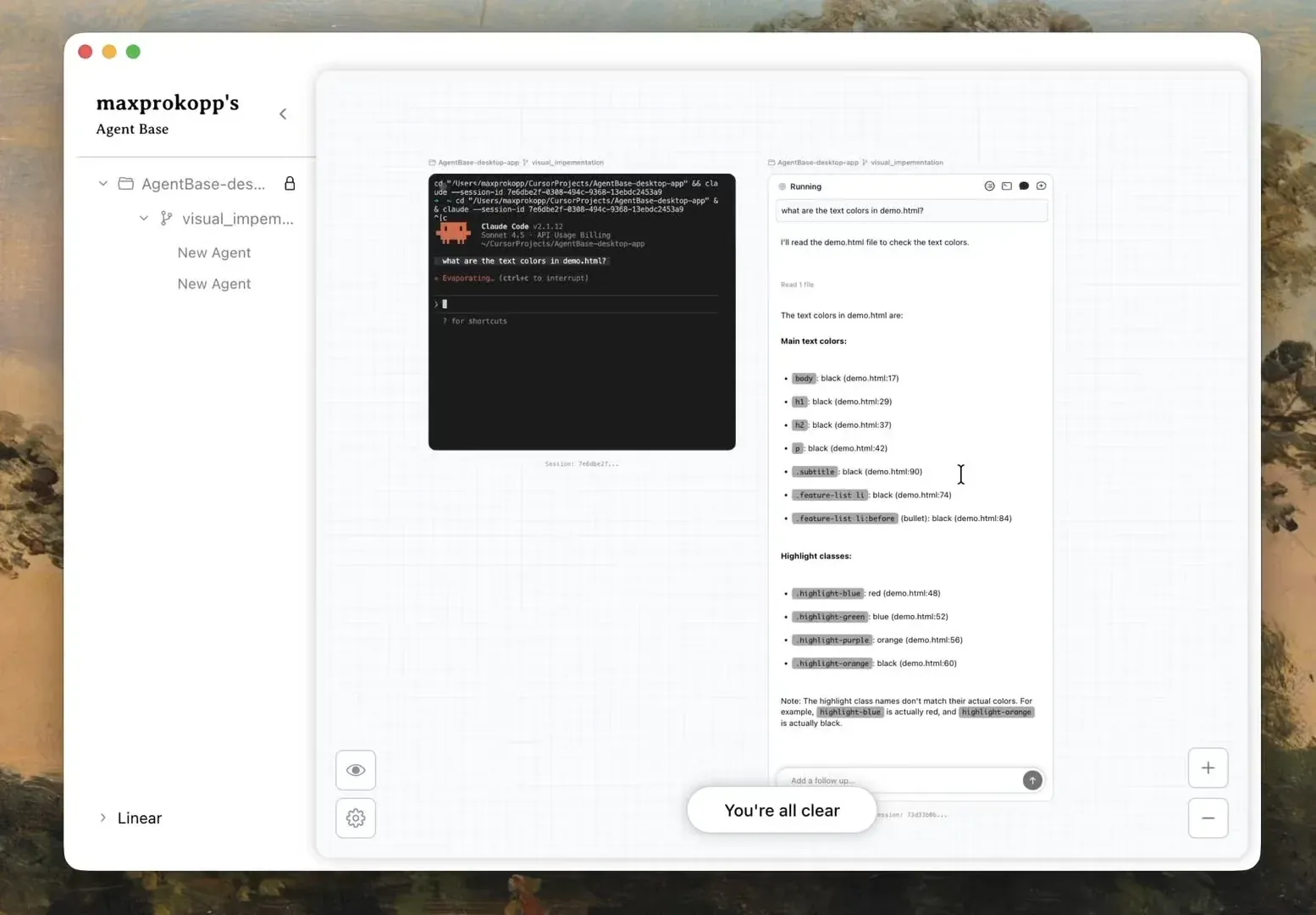Click the ".highlight-purple" code chip

(832, 640)
